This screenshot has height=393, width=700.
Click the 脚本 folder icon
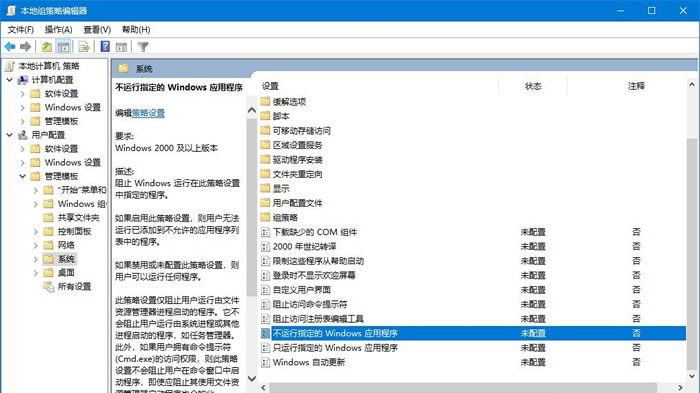266,116
